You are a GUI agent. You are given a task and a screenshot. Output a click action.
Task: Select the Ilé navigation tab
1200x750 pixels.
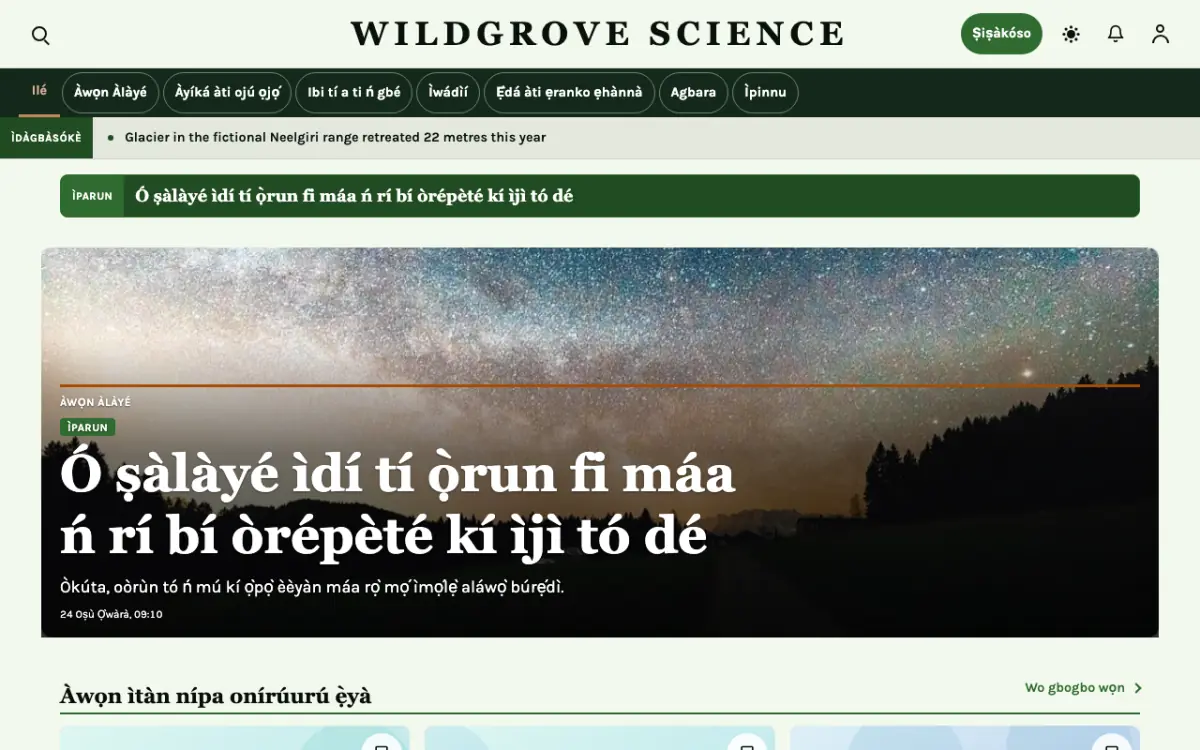click(39, 92)
